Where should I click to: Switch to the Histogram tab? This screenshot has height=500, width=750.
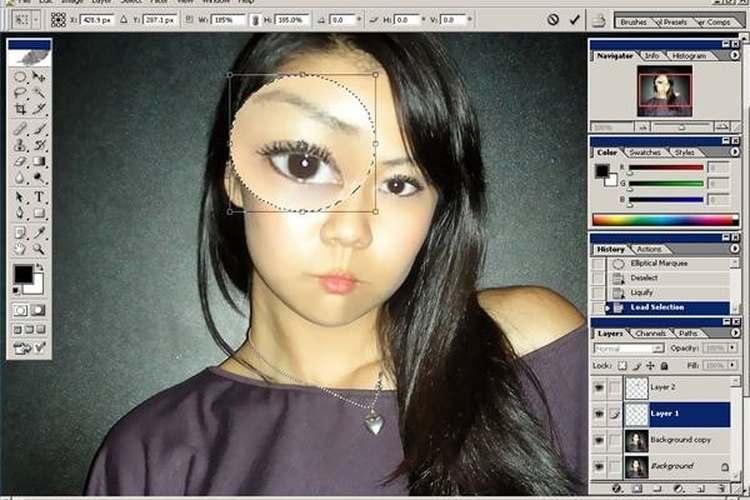(689, 56)
